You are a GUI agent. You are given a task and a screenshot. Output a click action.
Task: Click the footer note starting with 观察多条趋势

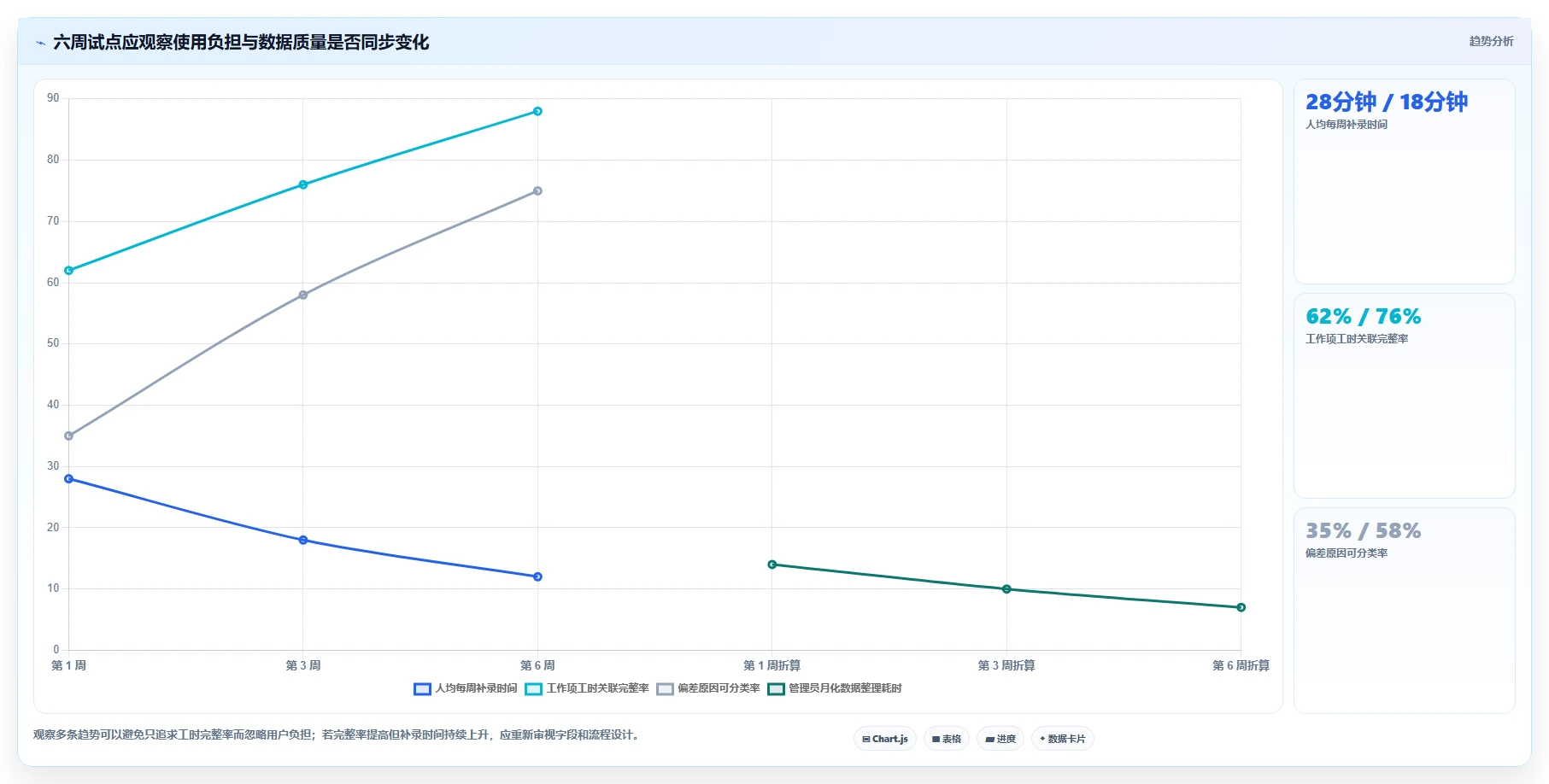point(337,734)
